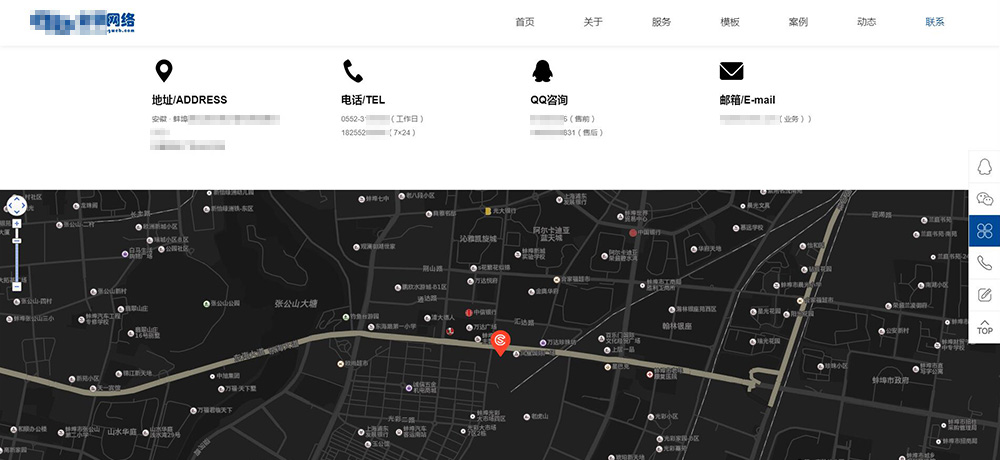Click the telephone icon above 电话/TEL
This screenshot has height=460, width=1000.
coord(353,71)
